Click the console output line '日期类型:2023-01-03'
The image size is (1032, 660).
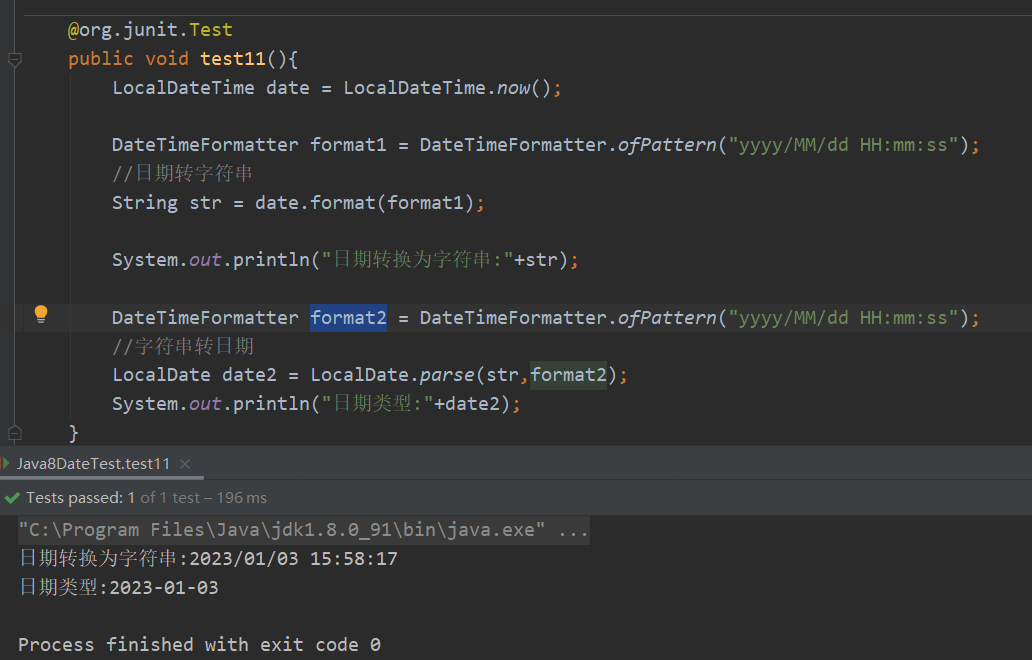pos(118,587)
